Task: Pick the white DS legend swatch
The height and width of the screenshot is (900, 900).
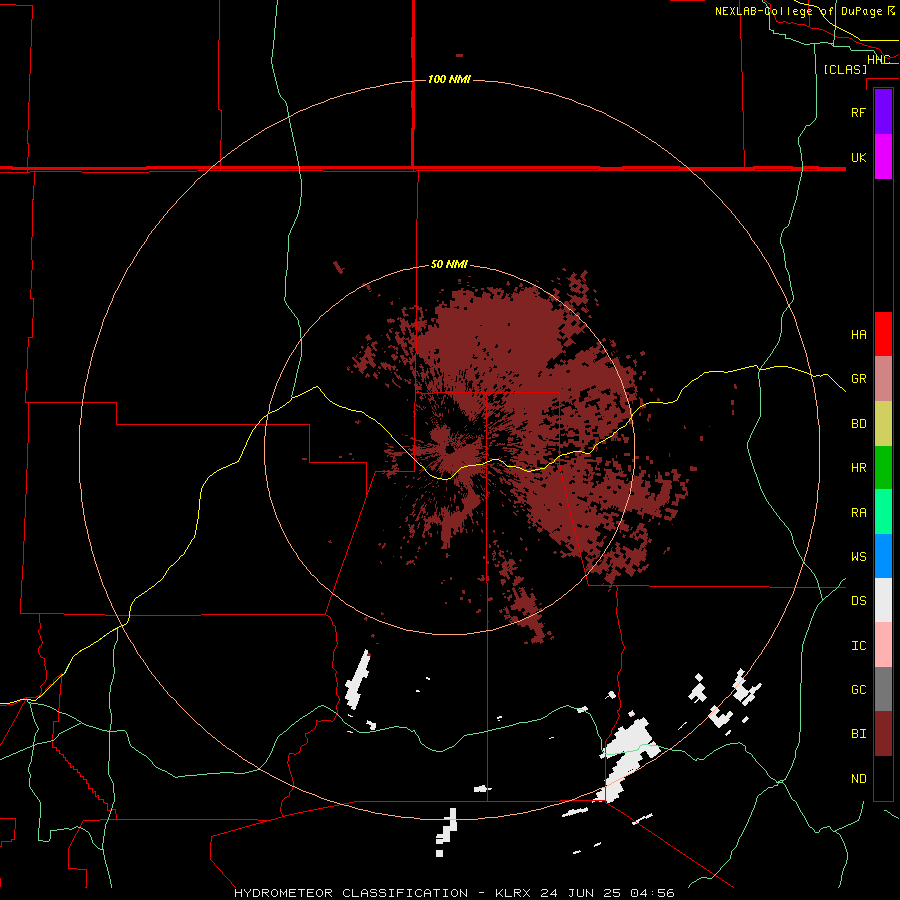Action: pos(883,600)
